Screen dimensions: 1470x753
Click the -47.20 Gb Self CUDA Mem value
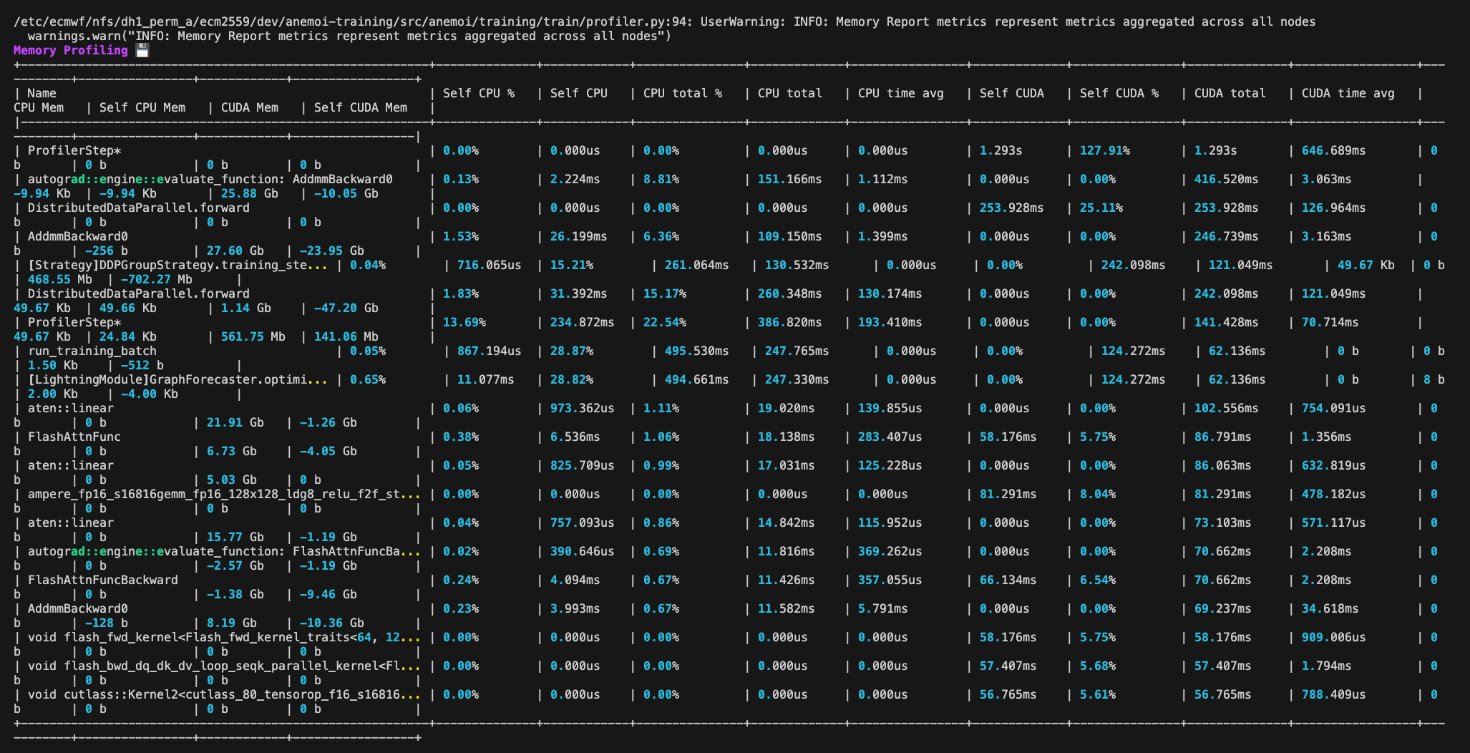(x=347, y=308)
